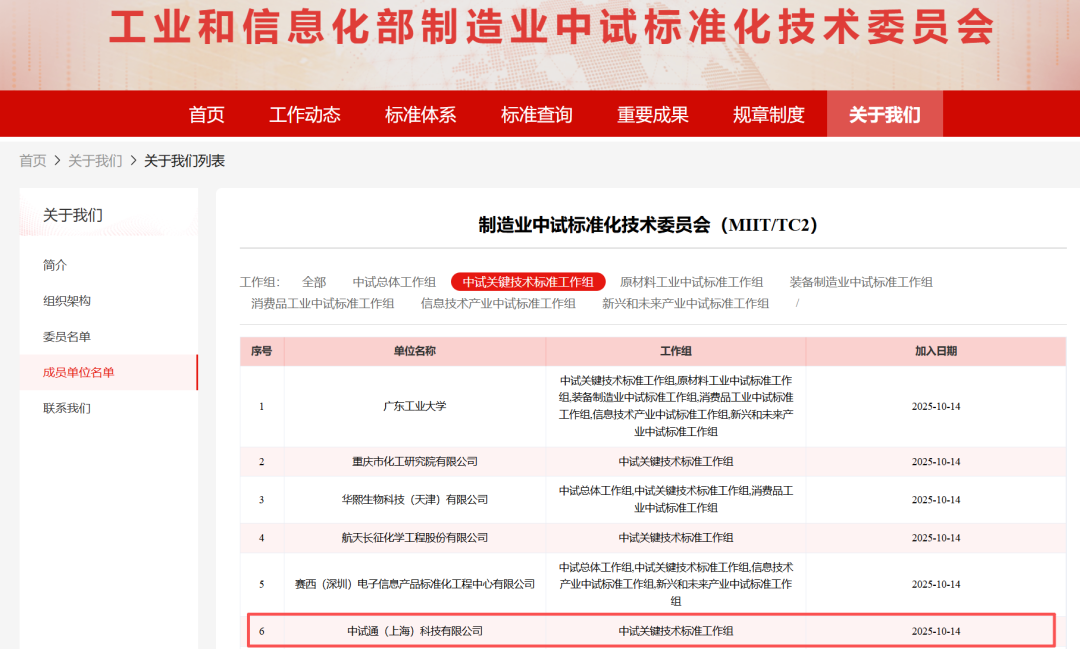Click the 加入日期 column header
This screenshot has height=649, width=1080.
click(936, 351)
